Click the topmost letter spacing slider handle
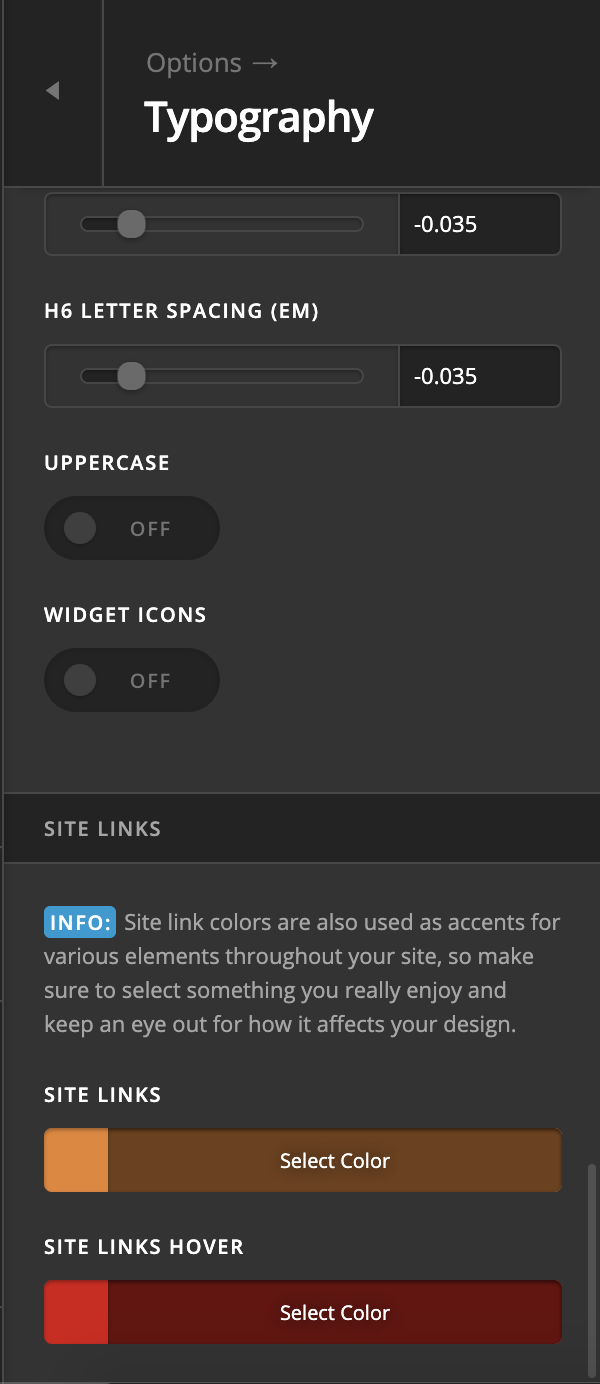600x1384 pixels. (131, 224)
